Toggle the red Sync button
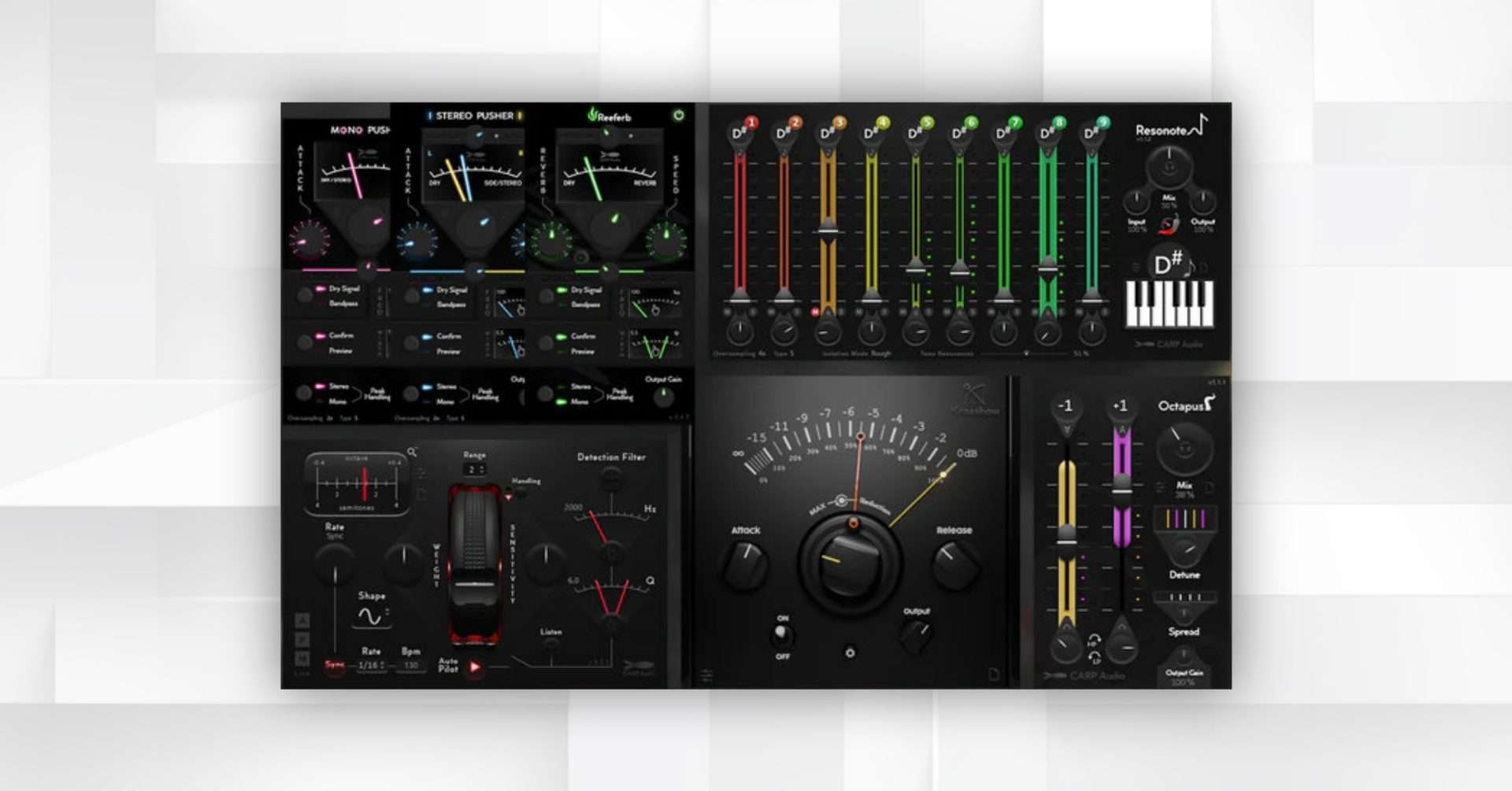This screenshot has width=1512, height=791. point(335,665)
